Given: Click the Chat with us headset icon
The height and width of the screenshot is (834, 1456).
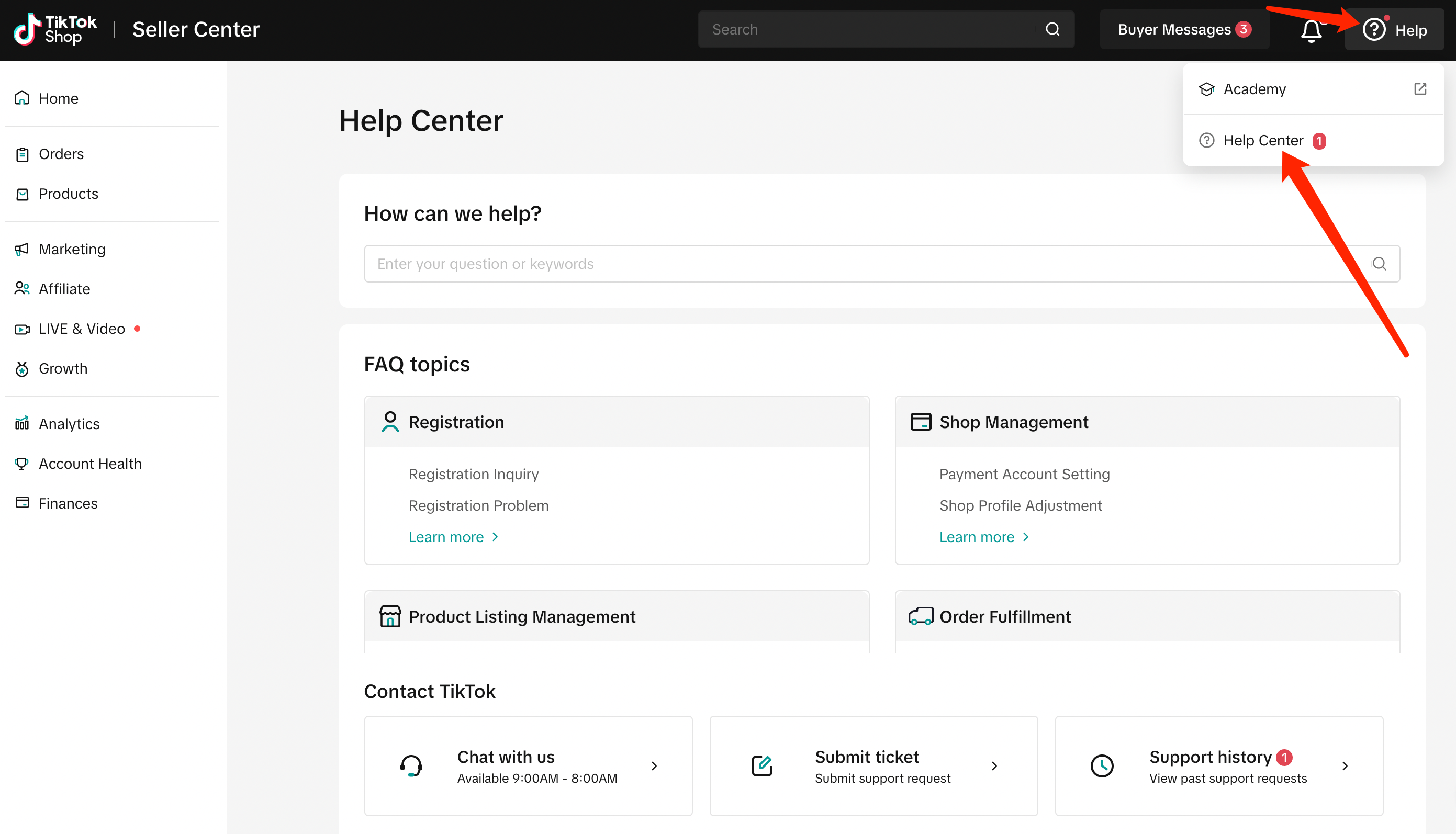Looking at the screenshot, I should click(411, 766).
